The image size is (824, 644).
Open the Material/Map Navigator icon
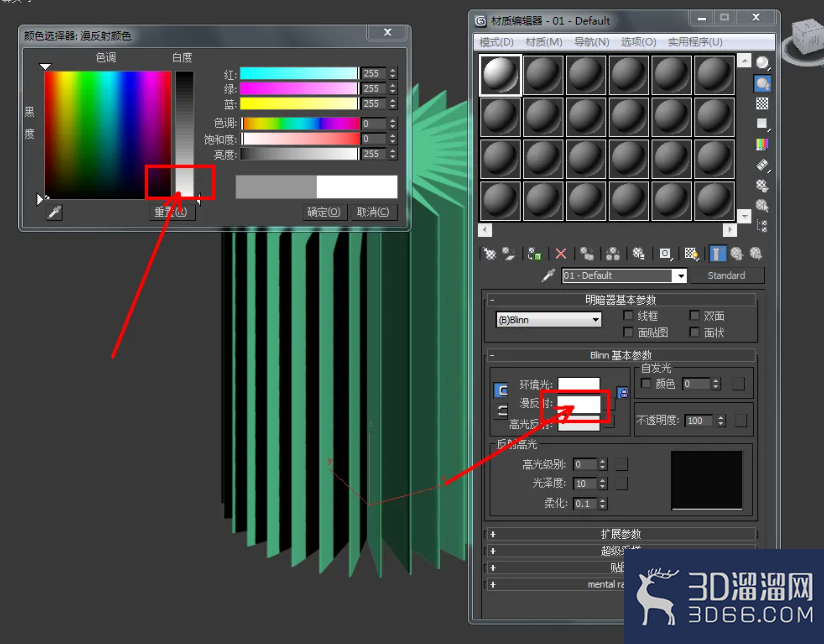[762, 226]
